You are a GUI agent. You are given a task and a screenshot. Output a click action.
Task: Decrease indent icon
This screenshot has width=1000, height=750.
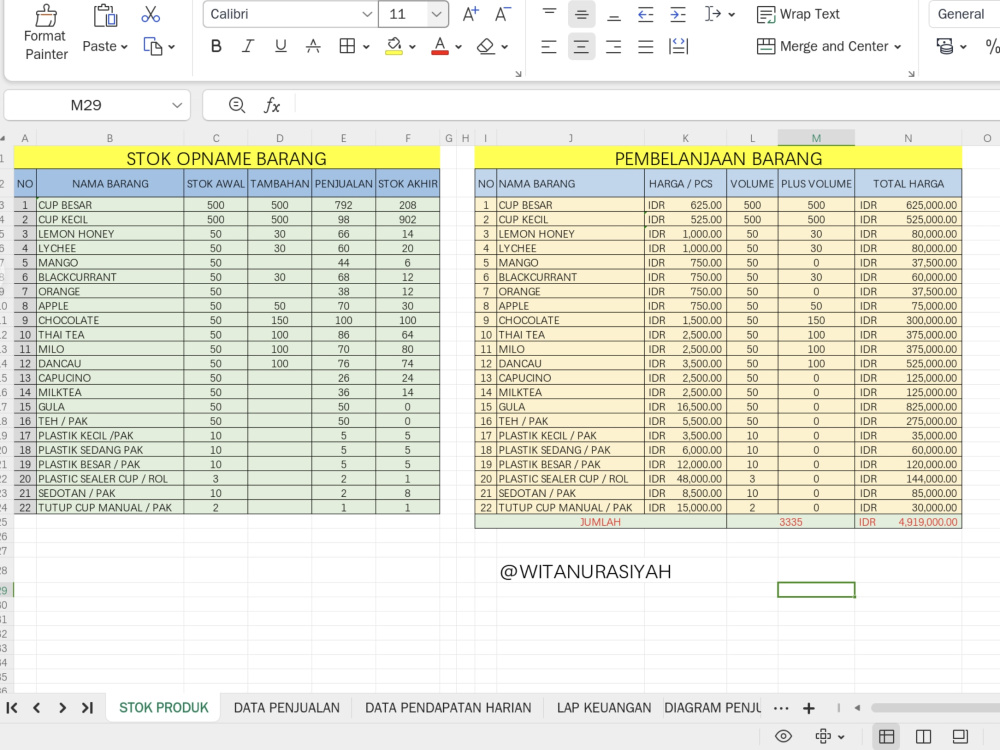pos(645,14)
